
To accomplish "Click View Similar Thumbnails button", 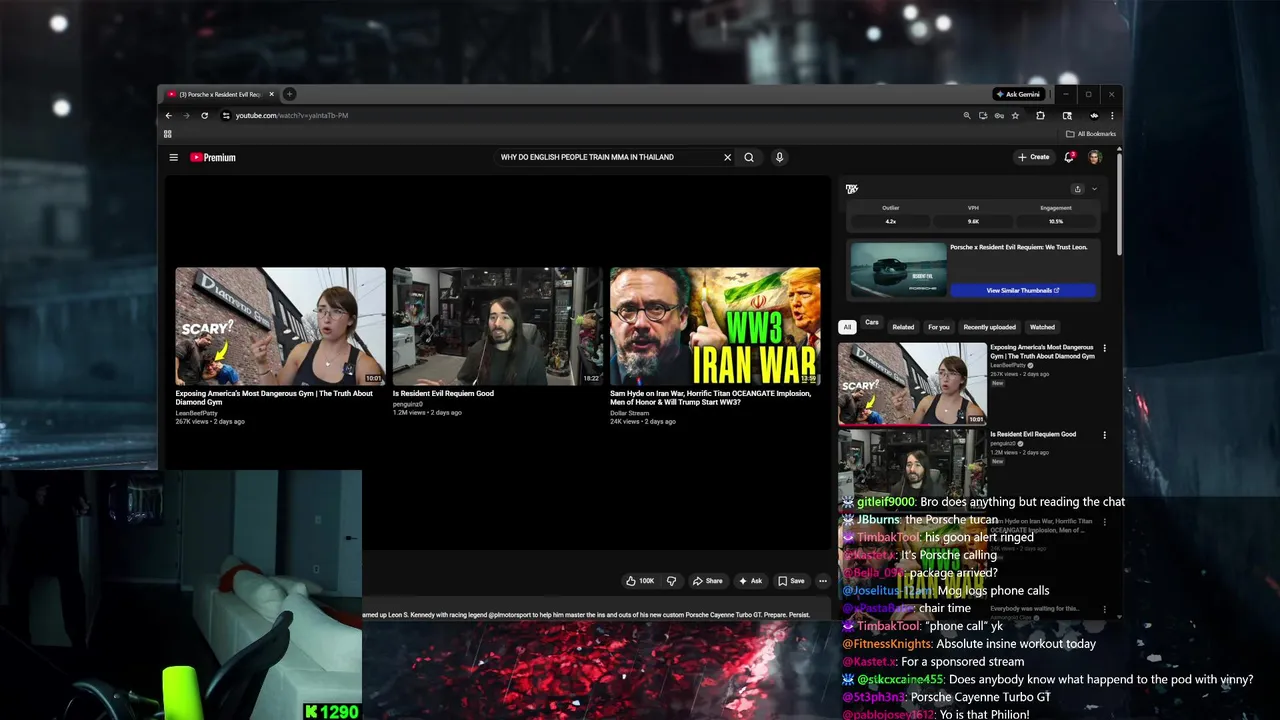I will (x=1023, y=290).
